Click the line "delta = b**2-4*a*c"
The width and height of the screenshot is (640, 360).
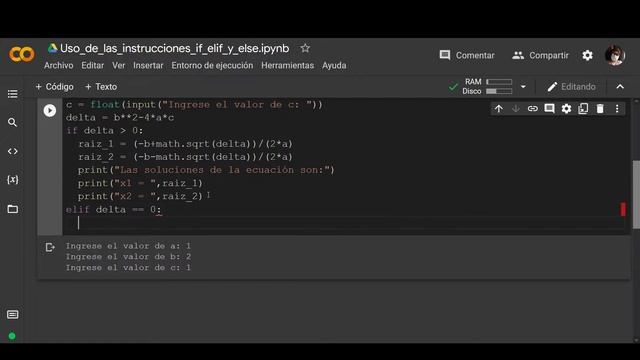pyautogui.click(x=120, y=118)
